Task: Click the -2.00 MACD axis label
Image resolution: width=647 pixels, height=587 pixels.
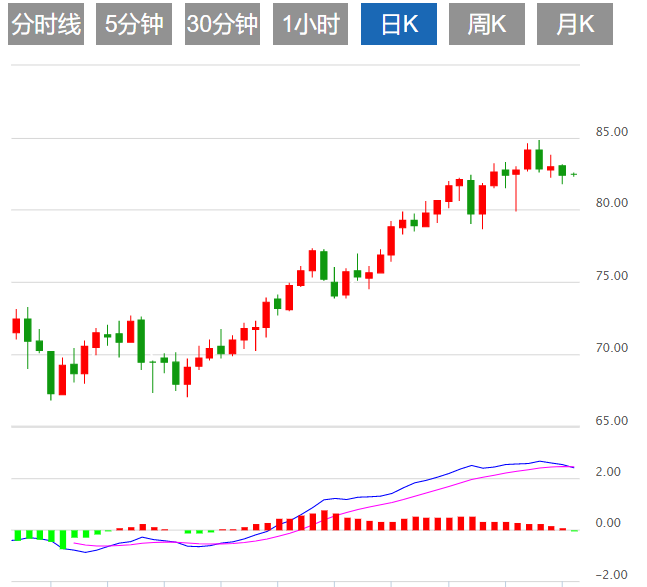Action: click(x=607, y=574)
